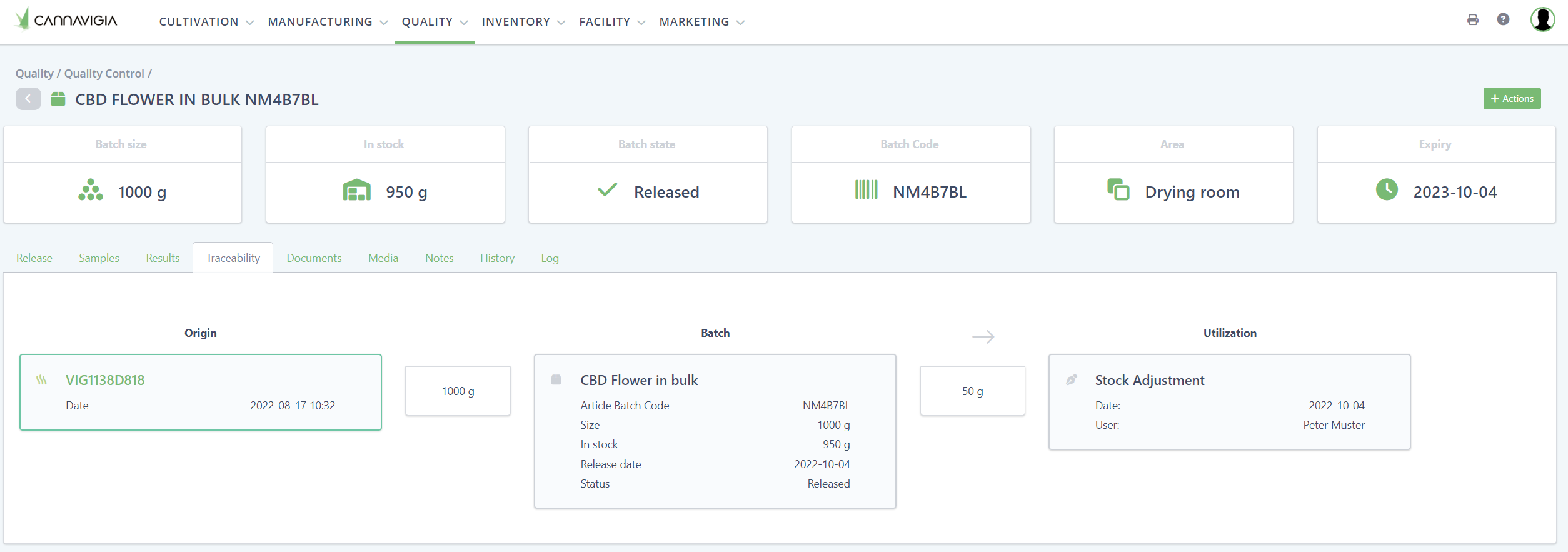Open origin batch VIG1138D818 link
1568x552 pixels.
(105, 380)
